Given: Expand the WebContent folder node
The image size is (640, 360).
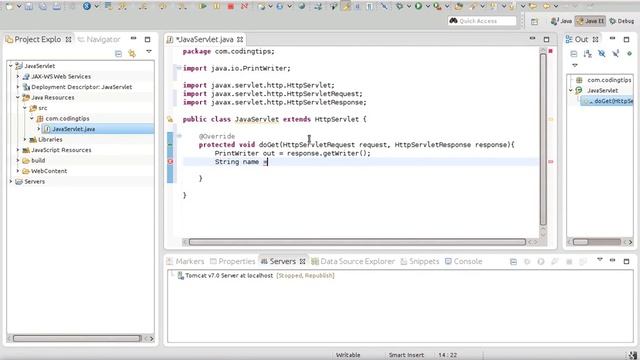Looking at the screenshot, I should point(18,171).
